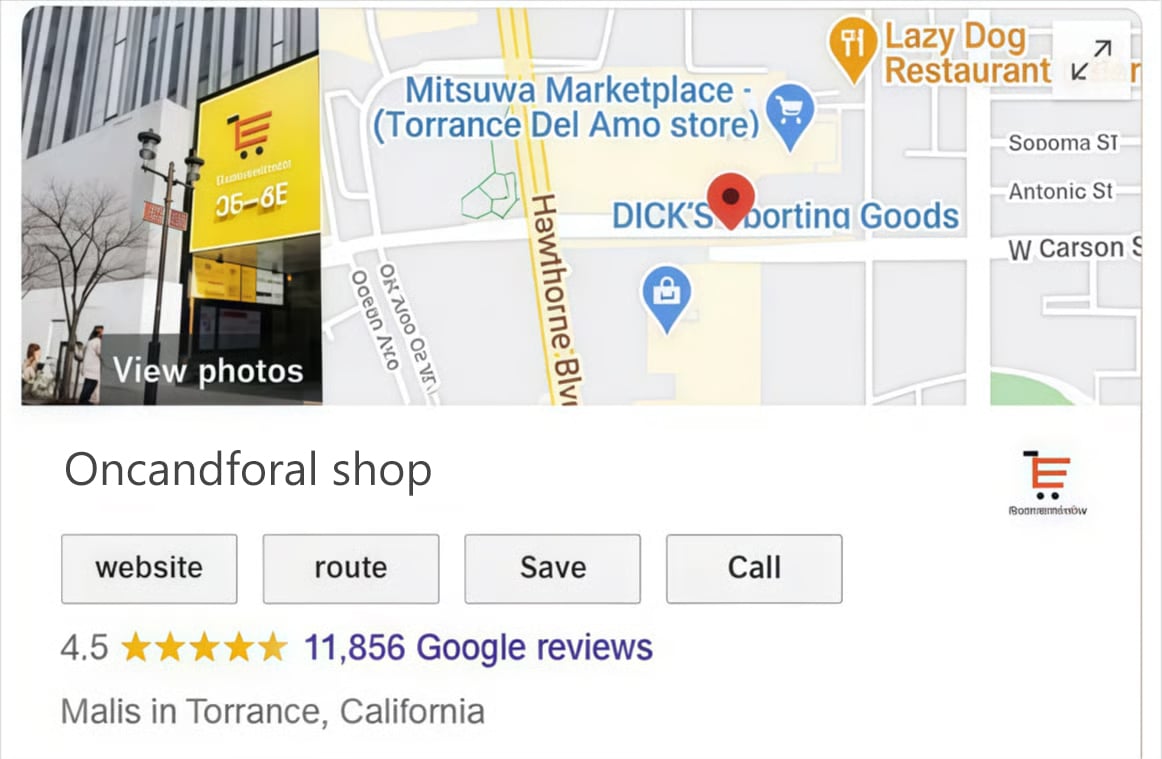Viewport: 1162px width, 759px height.
Task: Click the five-star rating display
Action: [x=204, y=647]
